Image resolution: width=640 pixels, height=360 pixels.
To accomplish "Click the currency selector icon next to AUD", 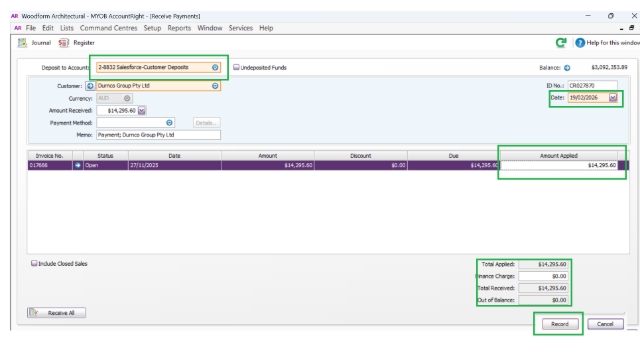I will click(127, 98).
